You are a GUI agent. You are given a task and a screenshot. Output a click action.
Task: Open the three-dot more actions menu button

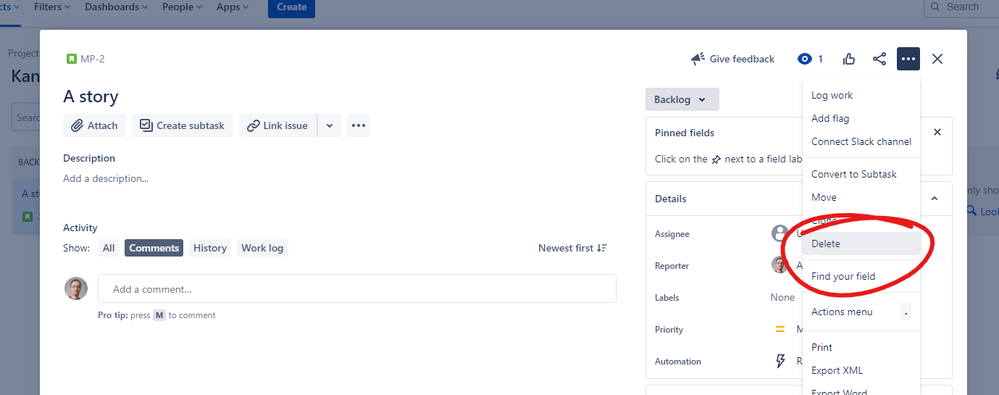pyautogui.click(x=909, y=59)
